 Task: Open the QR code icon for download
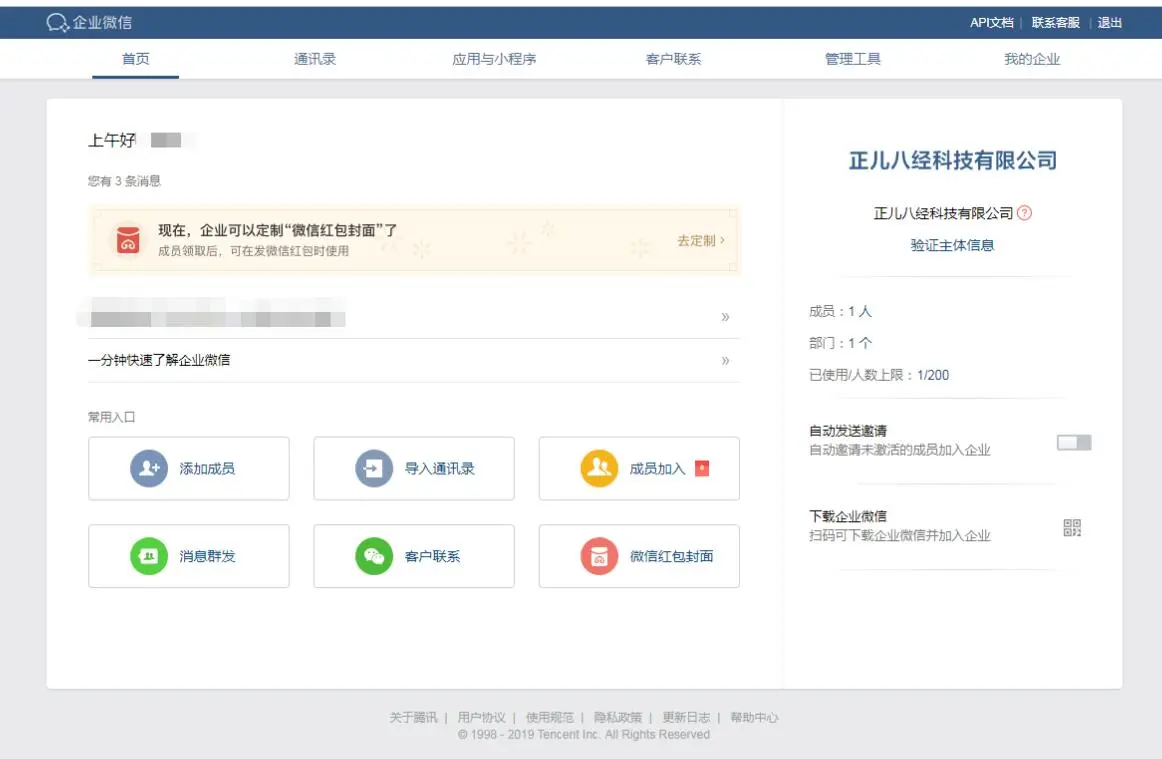(x=1072, y=528)
